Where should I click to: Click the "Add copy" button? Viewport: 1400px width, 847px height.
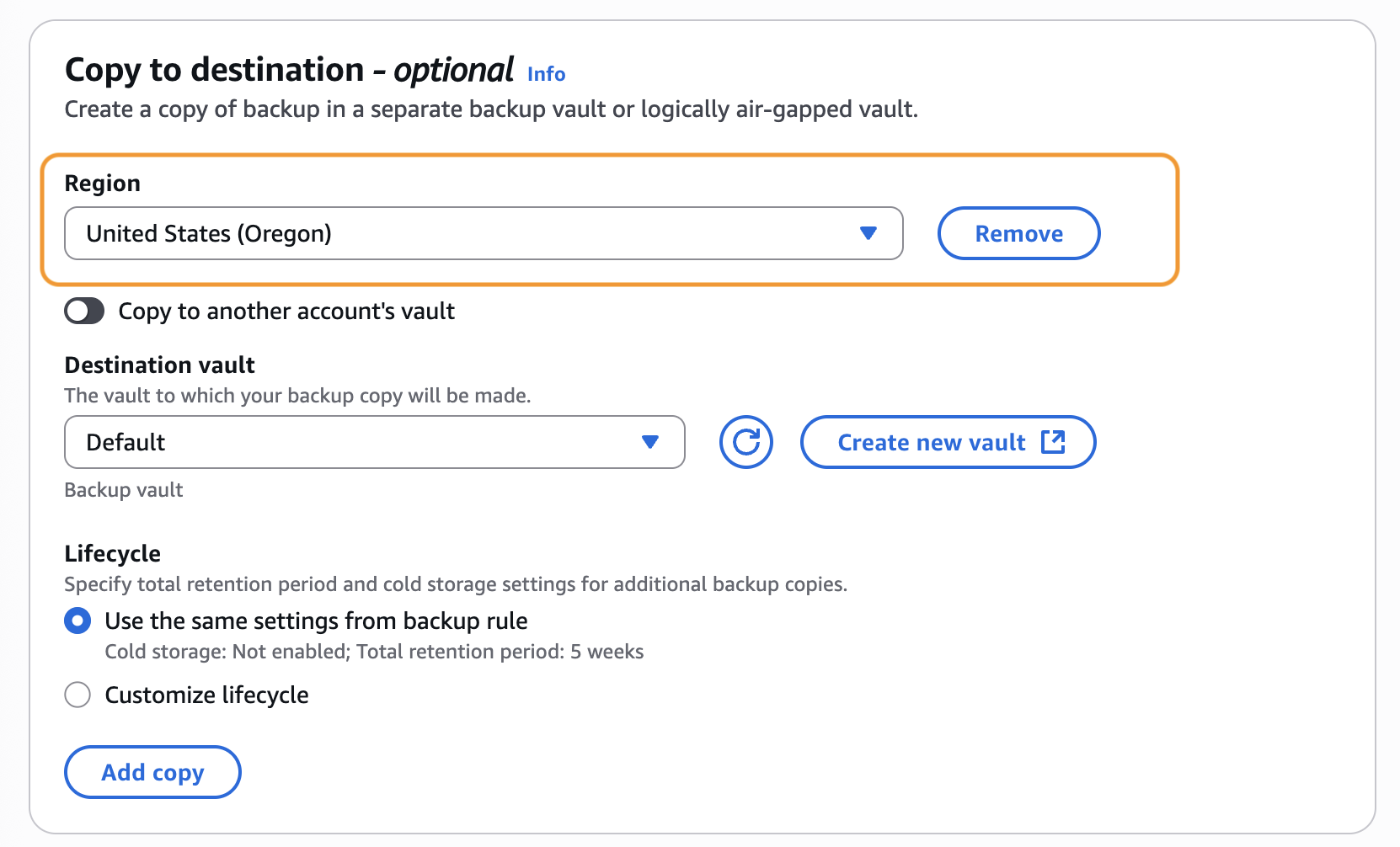pos(152,771)
